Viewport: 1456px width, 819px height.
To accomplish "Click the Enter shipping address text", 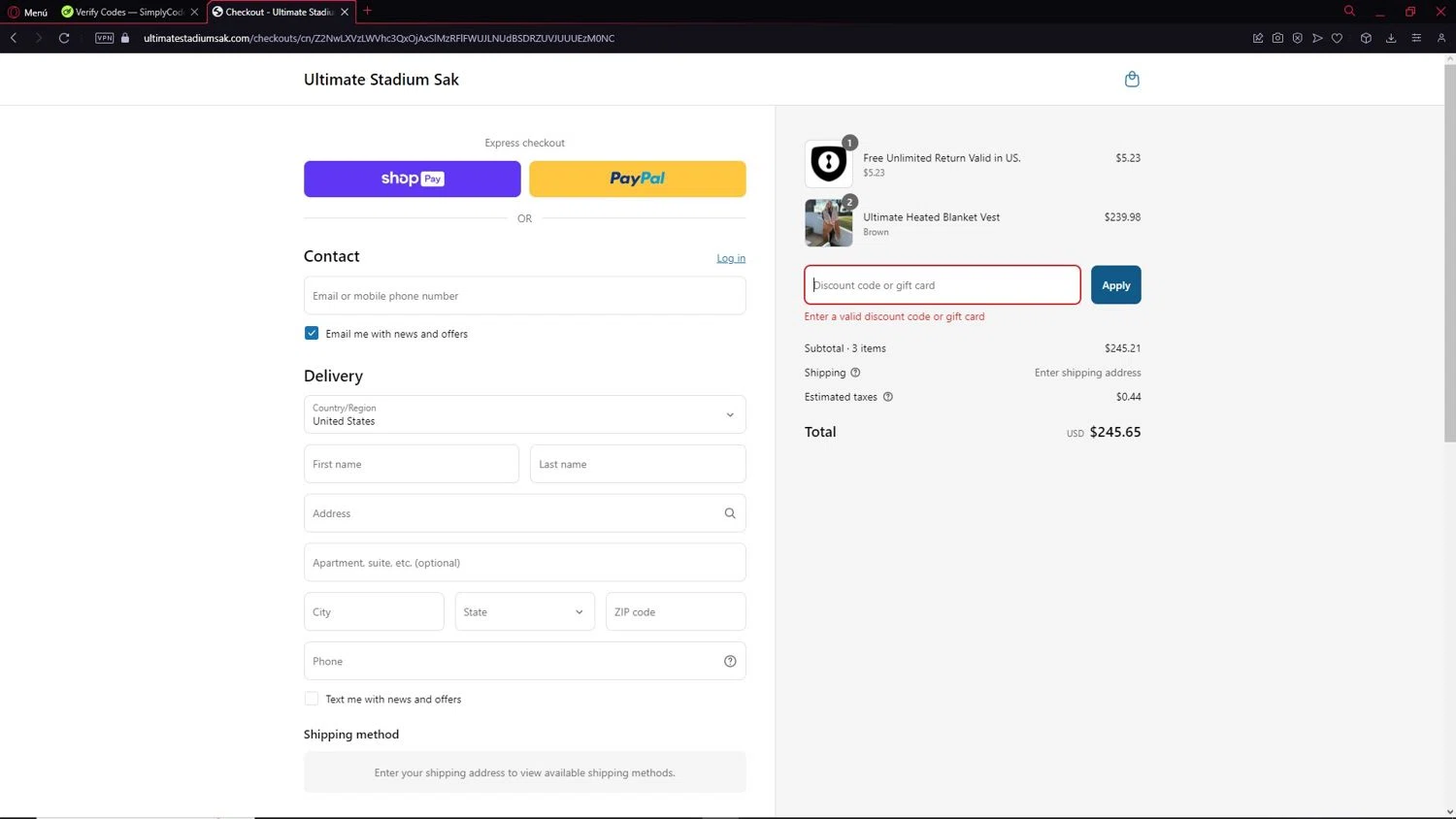I will coord(1088,373).
